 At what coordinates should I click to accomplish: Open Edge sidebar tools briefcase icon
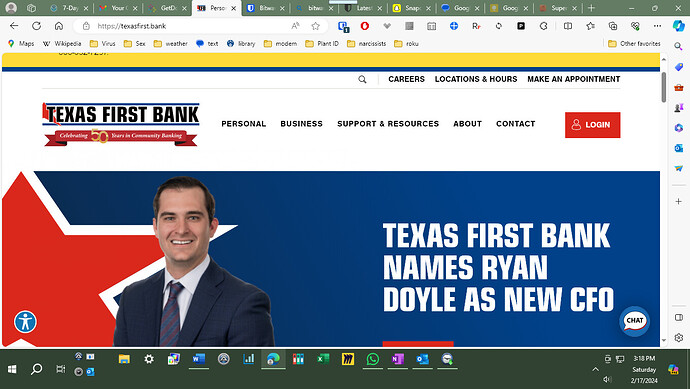679,87
